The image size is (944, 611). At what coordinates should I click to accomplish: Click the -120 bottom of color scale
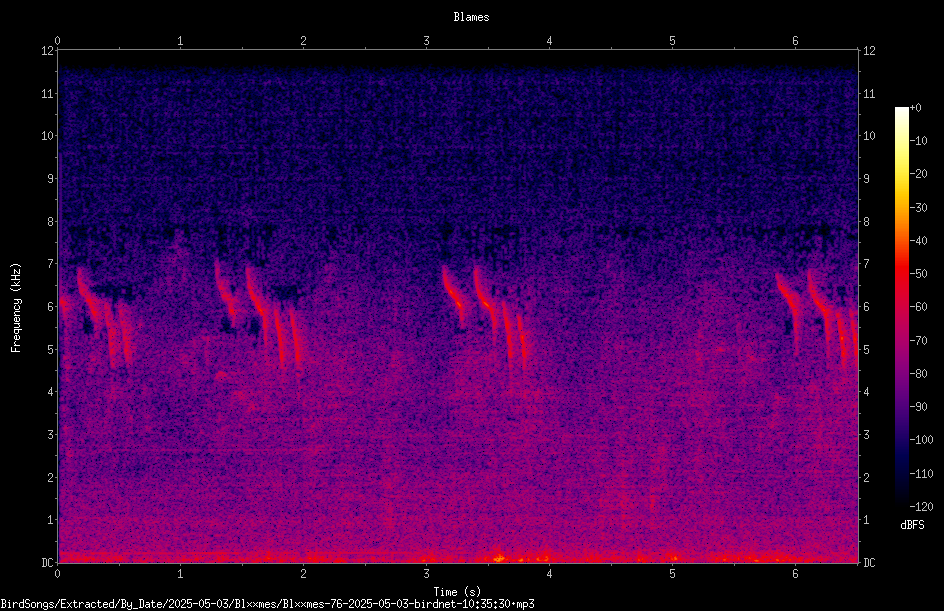point(921,506)
